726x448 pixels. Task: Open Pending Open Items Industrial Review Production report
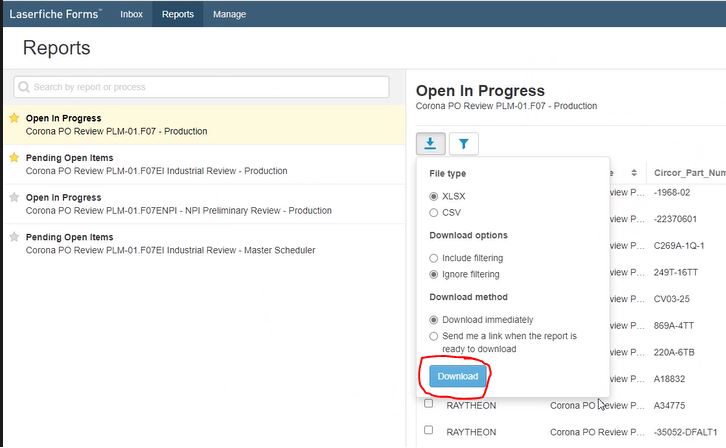204,164
